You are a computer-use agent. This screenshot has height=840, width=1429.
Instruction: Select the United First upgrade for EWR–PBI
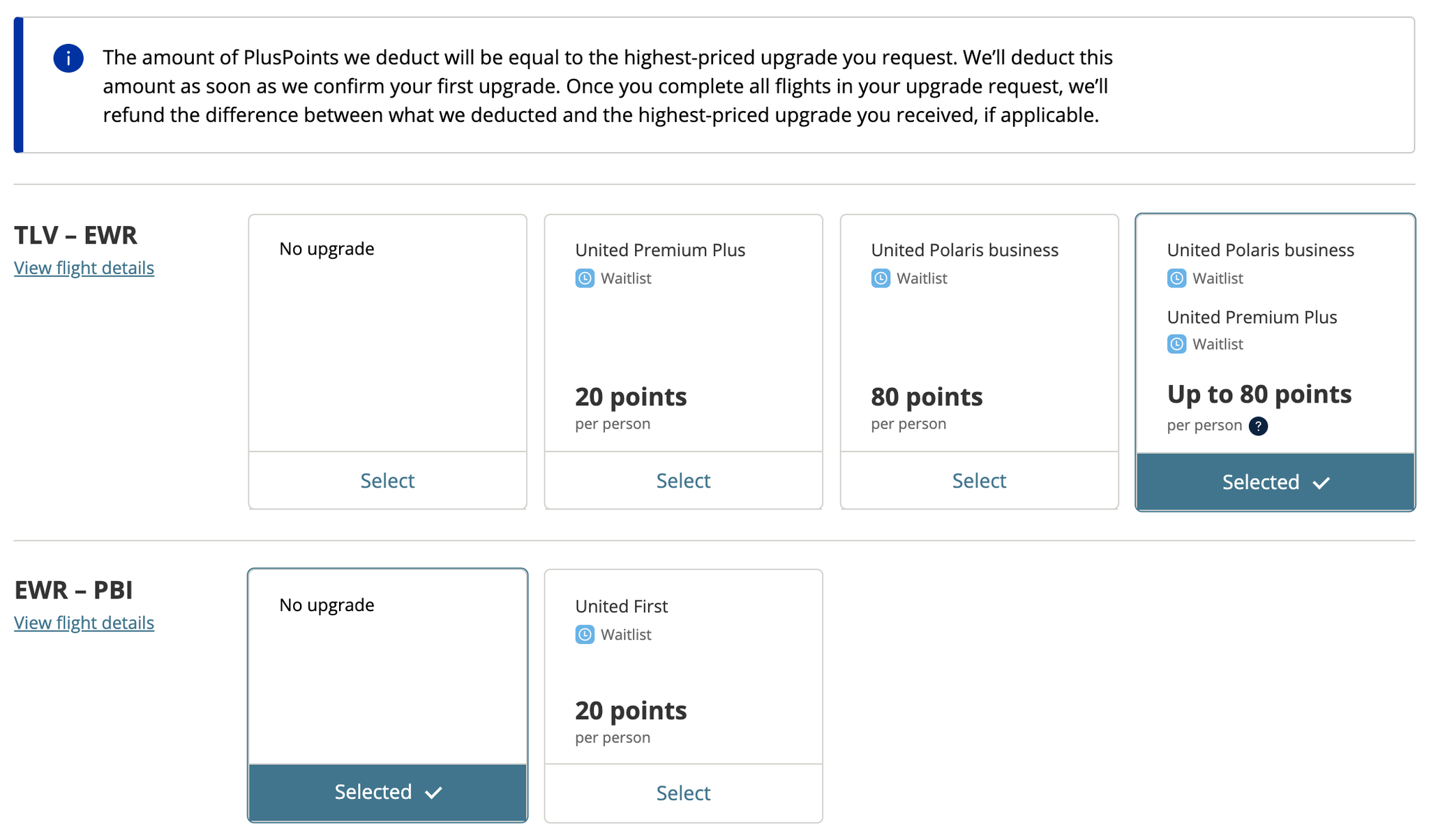point(683,793)
